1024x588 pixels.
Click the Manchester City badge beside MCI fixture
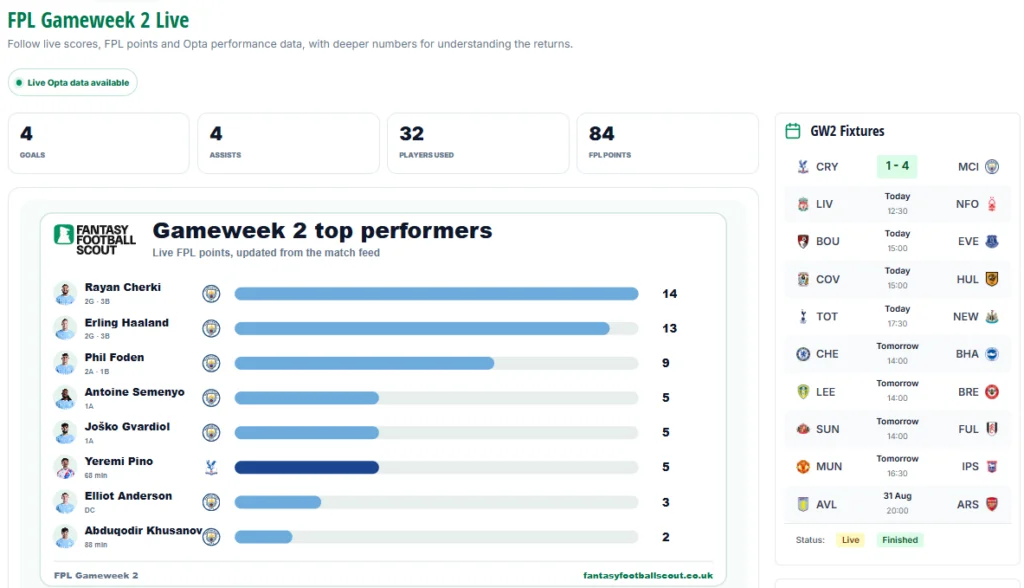992,167
